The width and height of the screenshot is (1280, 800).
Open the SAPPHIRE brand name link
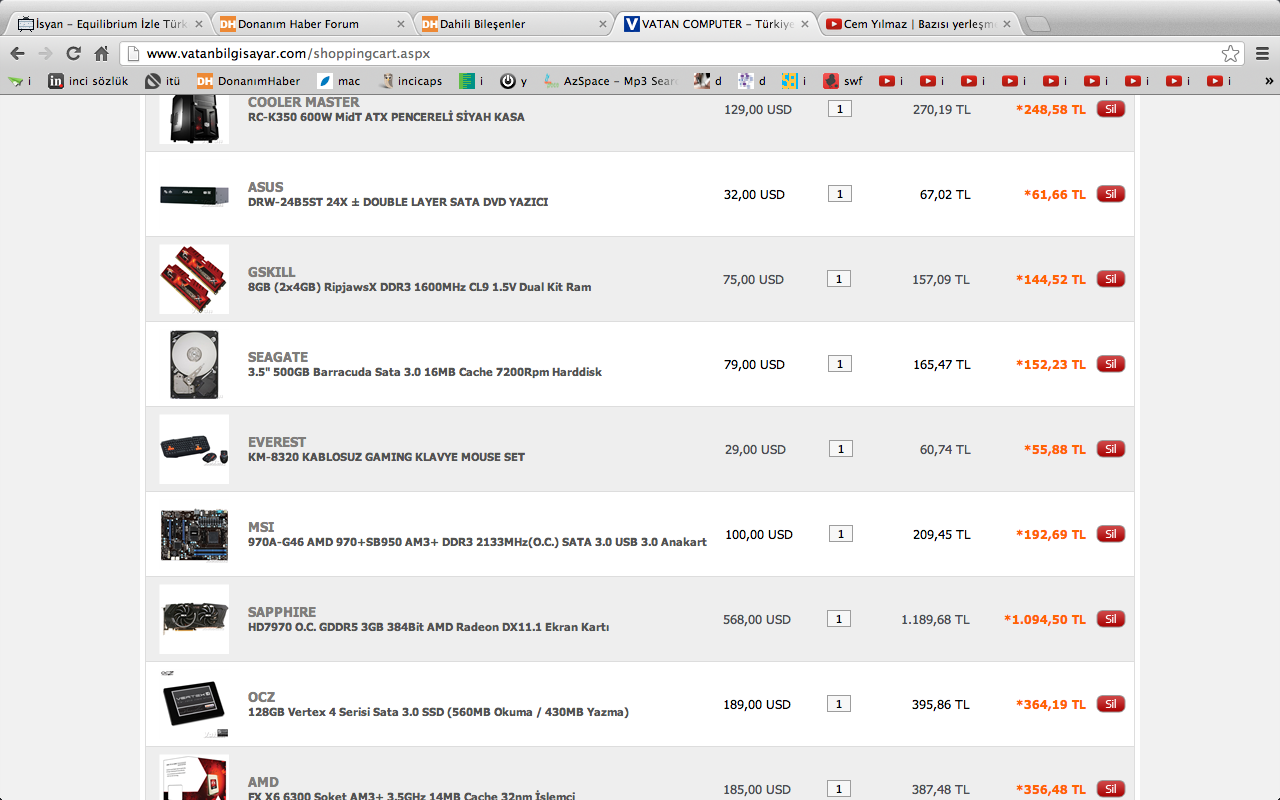[x=282, y=612]
